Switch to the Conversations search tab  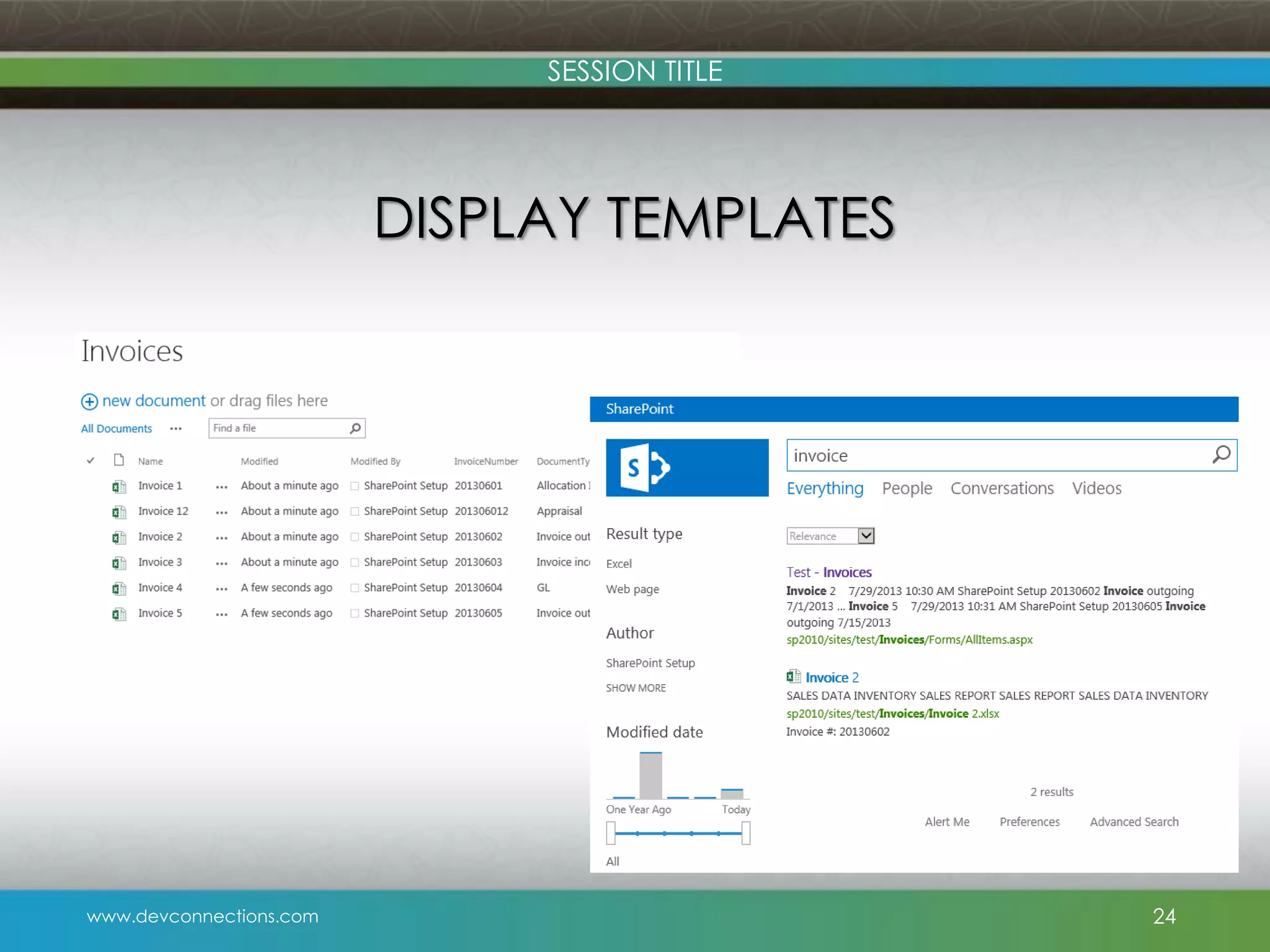point(1002,488)
